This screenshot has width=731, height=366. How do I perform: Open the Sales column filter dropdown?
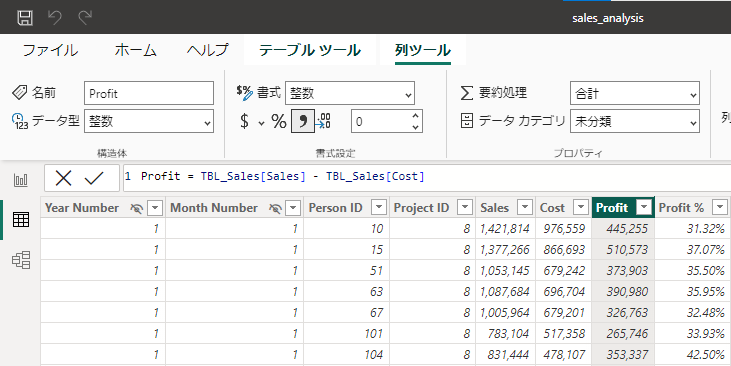tap(525, 207)
